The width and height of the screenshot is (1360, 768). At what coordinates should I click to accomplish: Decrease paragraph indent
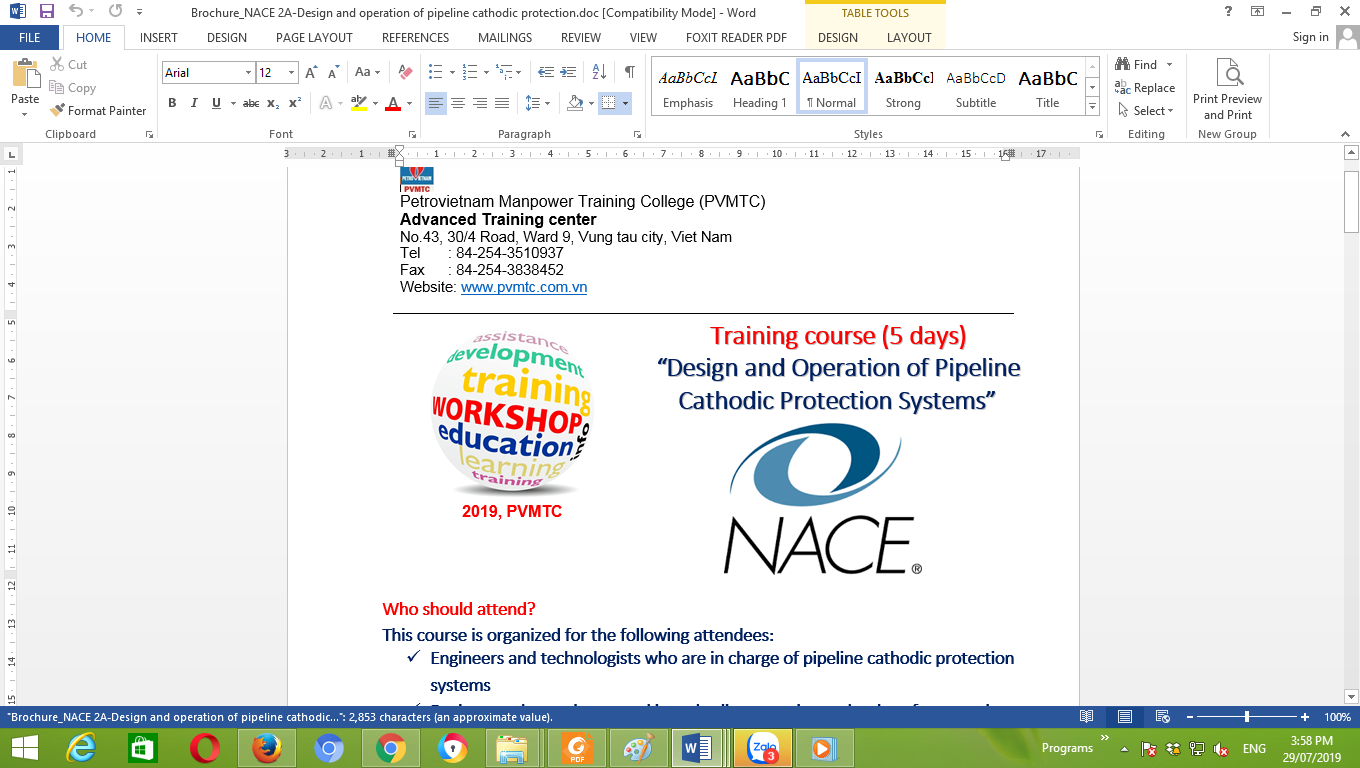(x=546, y=72)
